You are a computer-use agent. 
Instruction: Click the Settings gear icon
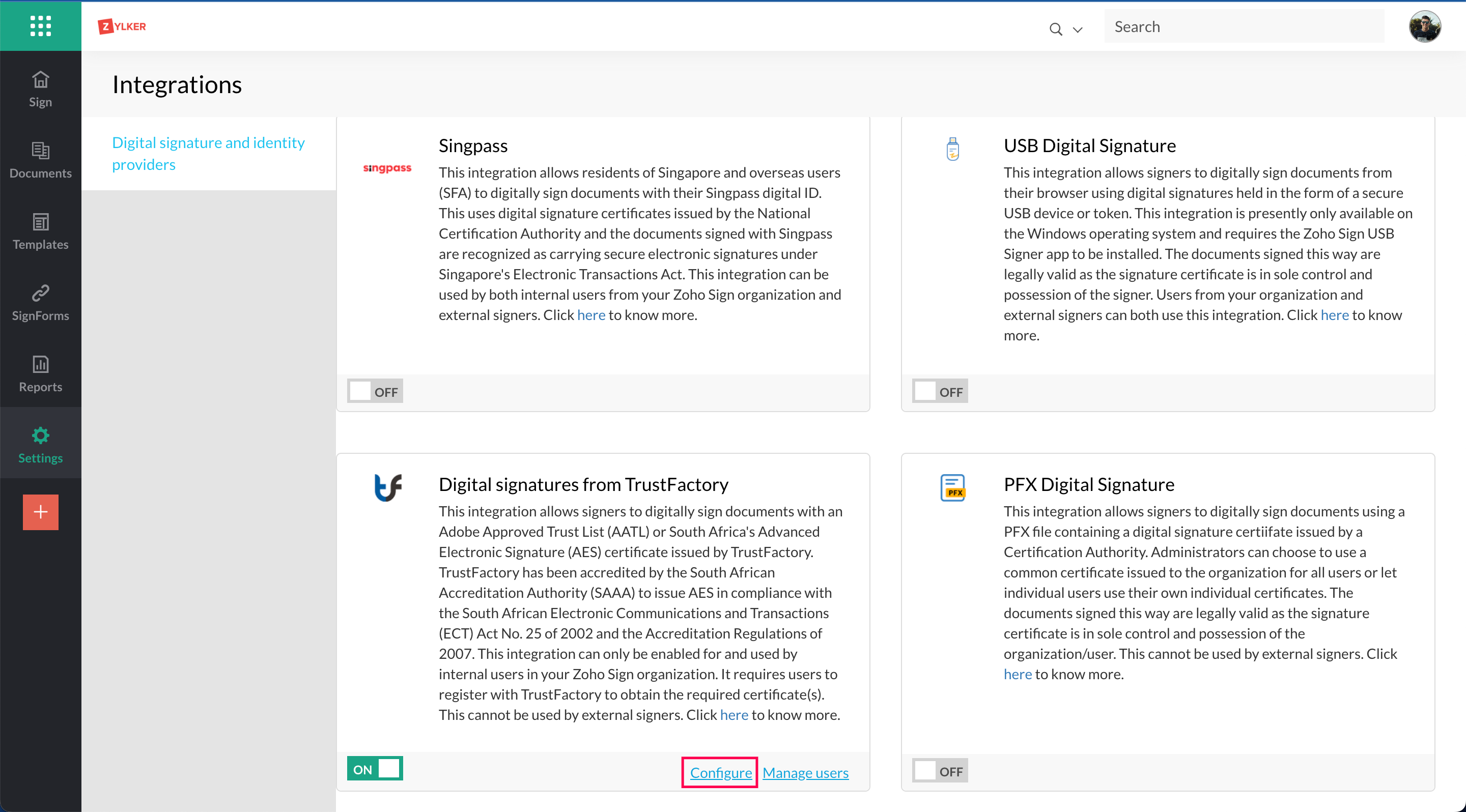[x=40, y=436]
